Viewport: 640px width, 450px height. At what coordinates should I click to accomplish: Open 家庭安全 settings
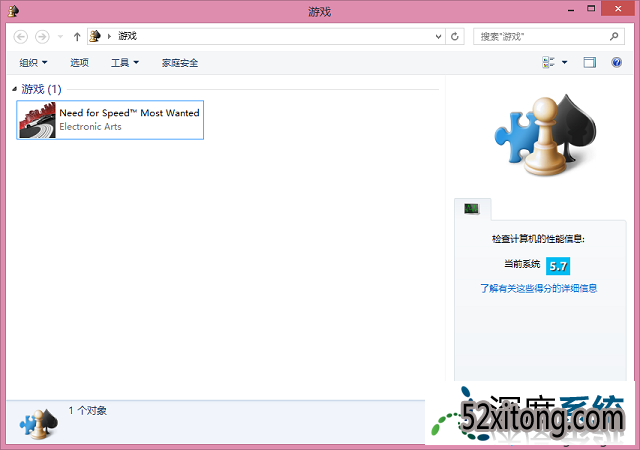point(180,62)
